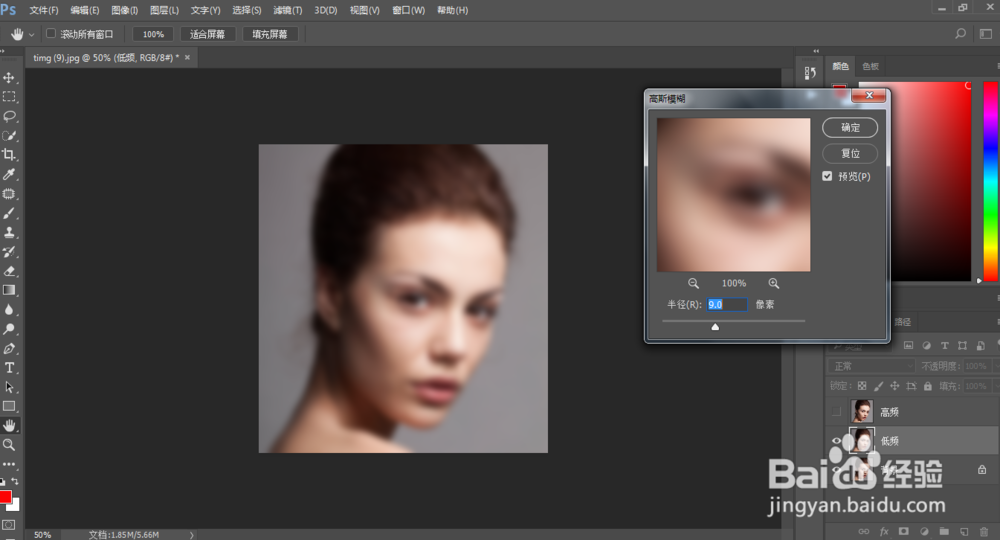Expand the document status bar arrow
The image size is (1000, 540).
[191, 535]
